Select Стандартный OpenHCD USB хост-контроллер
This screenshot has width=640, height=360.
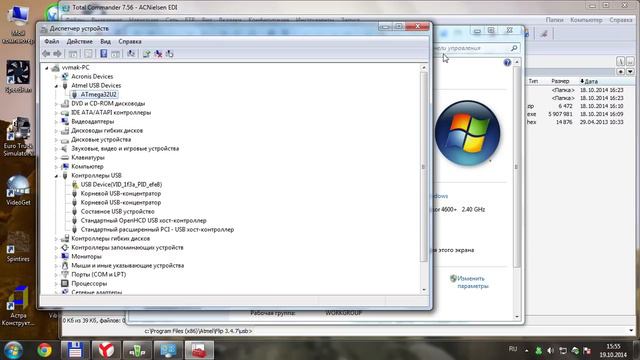[144, 220]
